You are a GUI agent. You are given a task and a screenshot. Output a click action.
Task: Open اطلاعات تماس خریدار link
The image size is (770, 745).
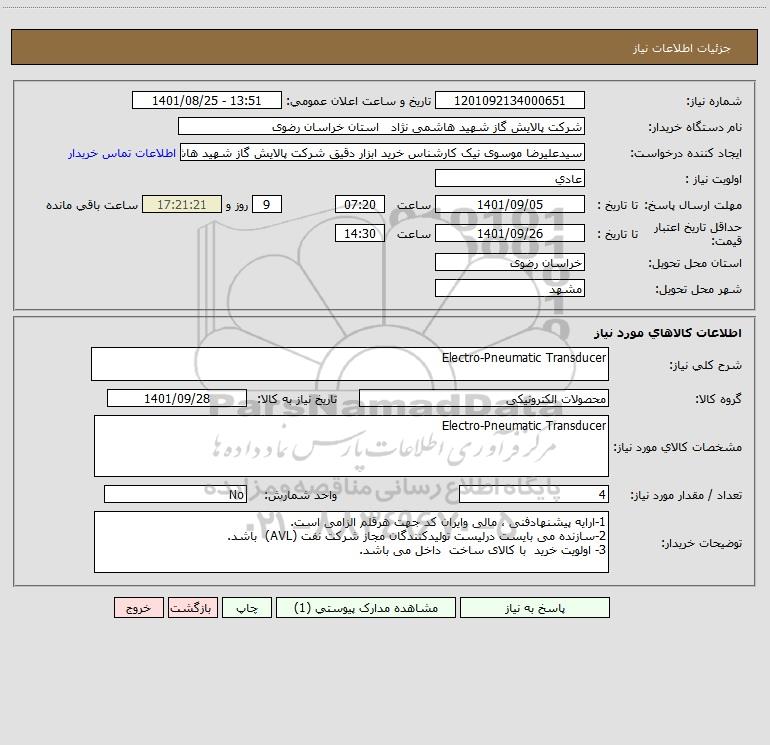click(122, 153)
